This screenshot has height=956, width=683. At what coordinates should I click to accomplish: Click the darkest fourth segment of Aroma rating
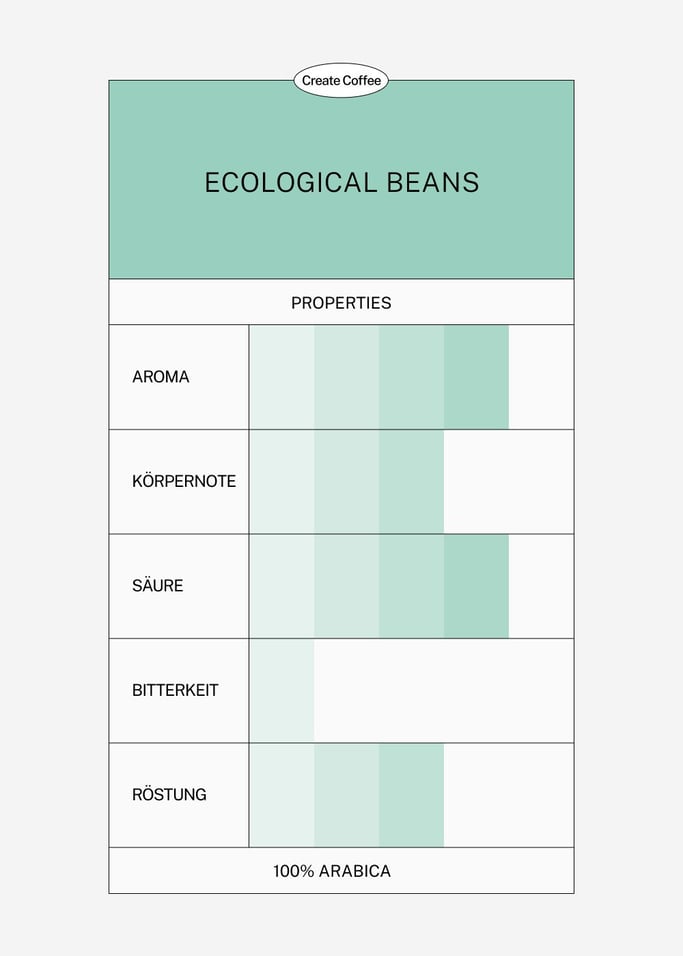476,377
